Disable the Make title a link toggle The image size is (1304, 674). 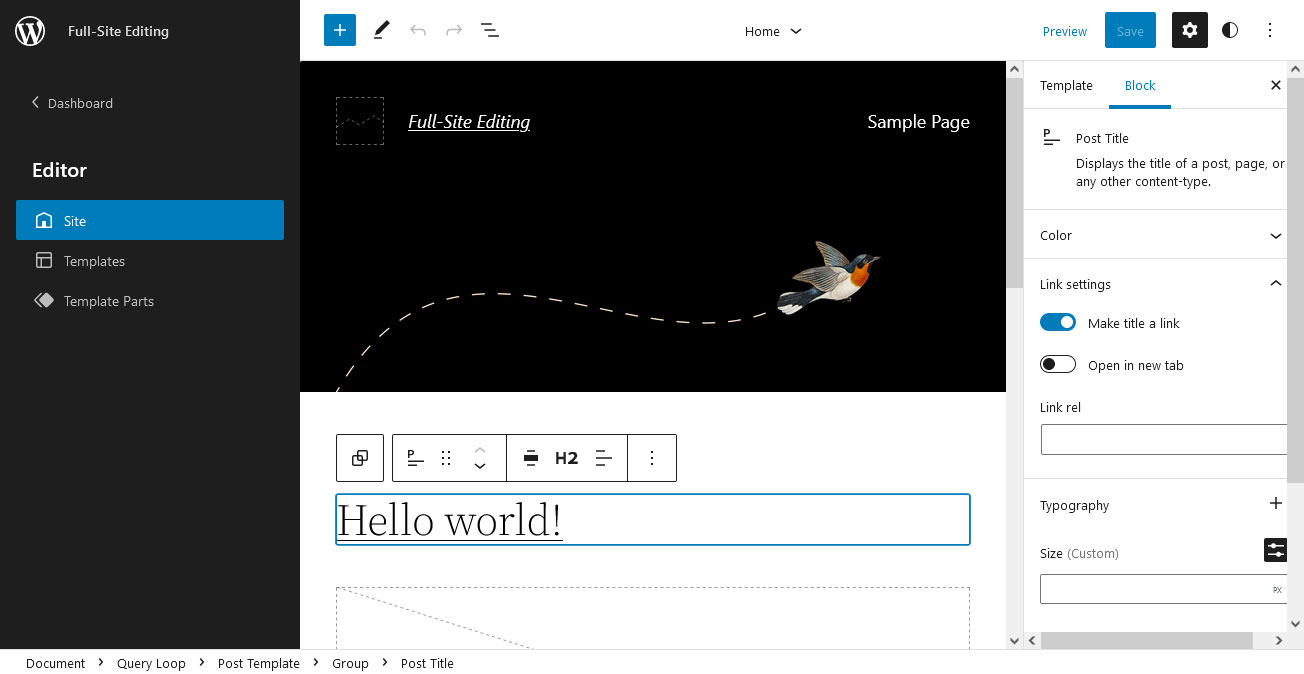pyautogui.click(x=1057, y=322)
